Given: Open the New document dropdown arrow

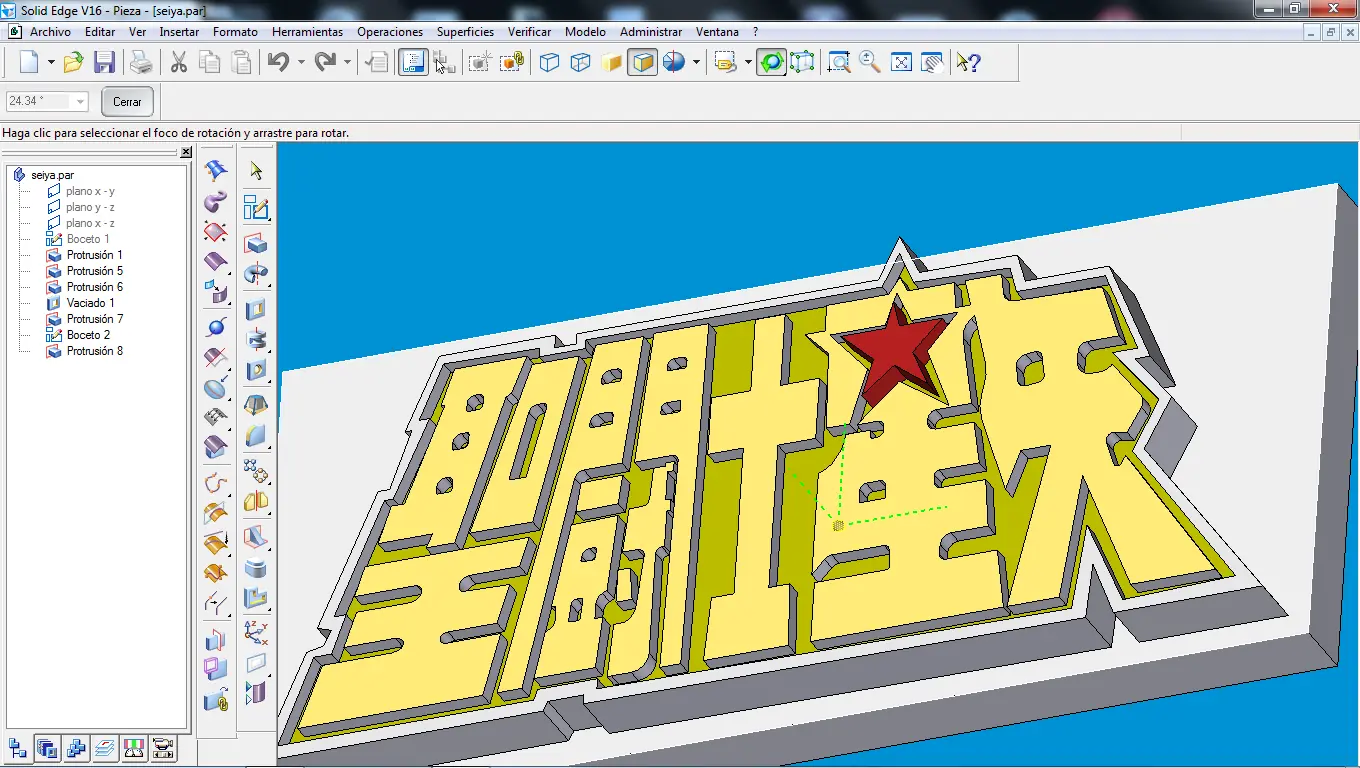Looking at the screenshot, I should 51,63.
